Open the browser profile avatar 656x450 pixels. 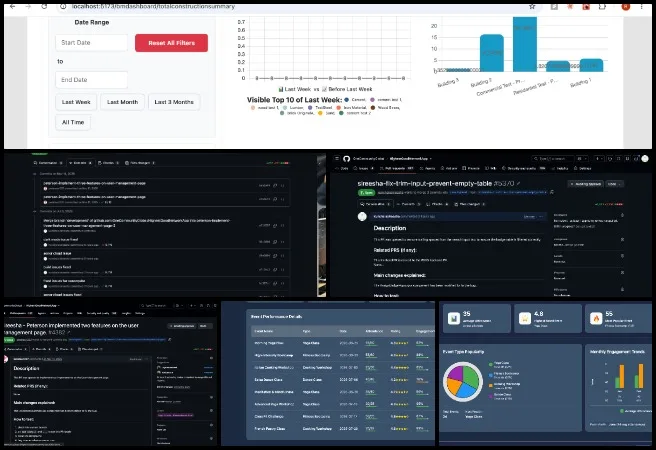pyautogui.click(x=626, y=6)
